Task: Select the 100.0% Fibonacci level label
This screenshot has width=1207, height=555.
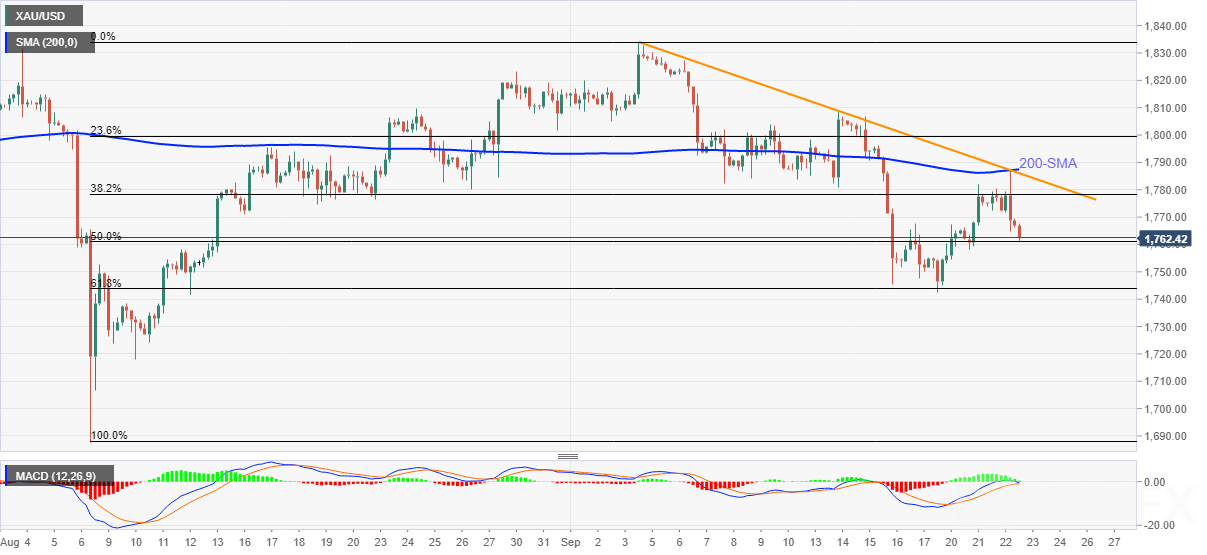Action: pyautogui.click(x=109, y=435)
